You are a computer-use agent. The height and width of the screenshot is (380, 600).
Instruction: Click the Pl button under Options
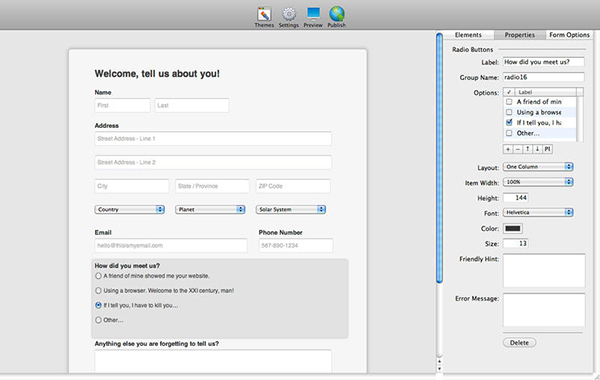click(547, 149)
